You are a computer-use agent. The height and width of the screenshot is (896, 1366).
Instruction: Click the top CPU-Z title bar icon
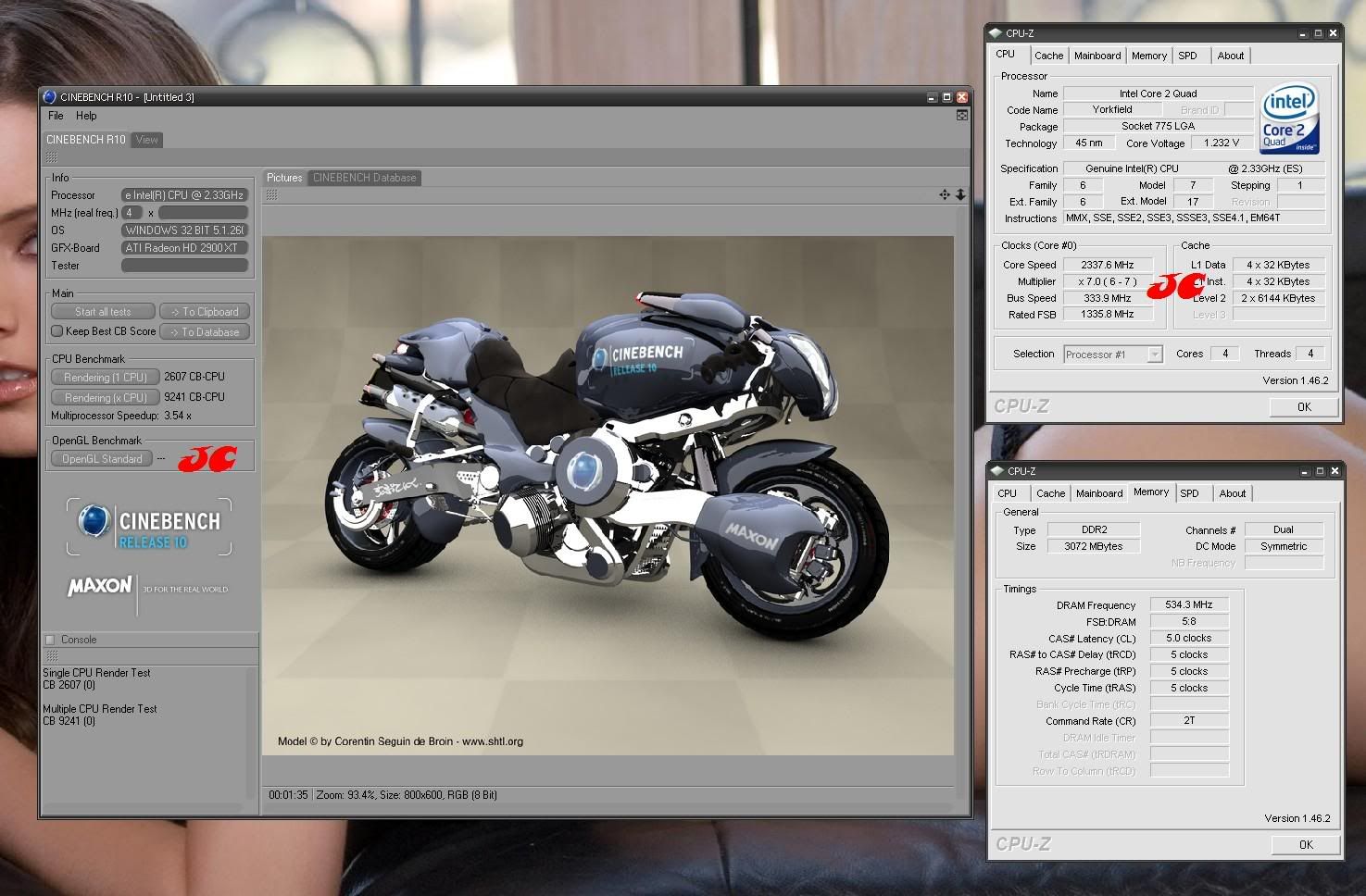pyautogui.click(x=996, y=33)
